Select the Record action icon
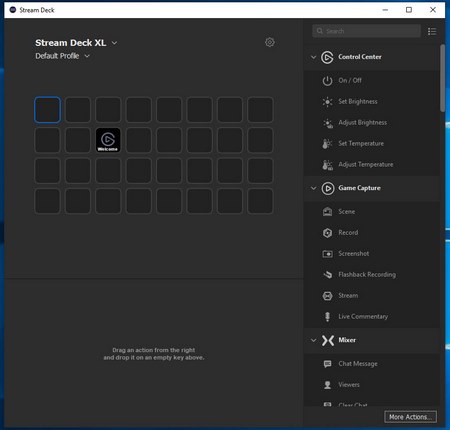This screenshot has width=450, height=430. pos(327,233)
